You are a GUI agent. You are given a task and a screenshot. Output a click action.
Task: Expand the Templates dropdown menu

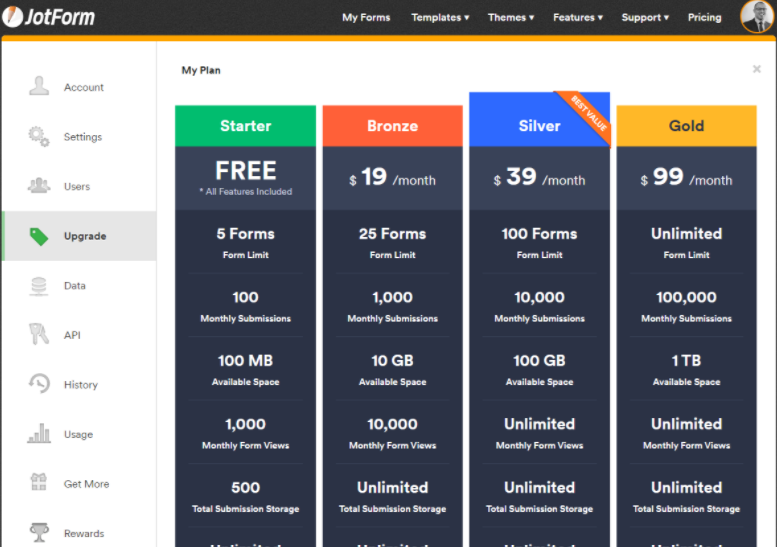(x=440, y=17)
